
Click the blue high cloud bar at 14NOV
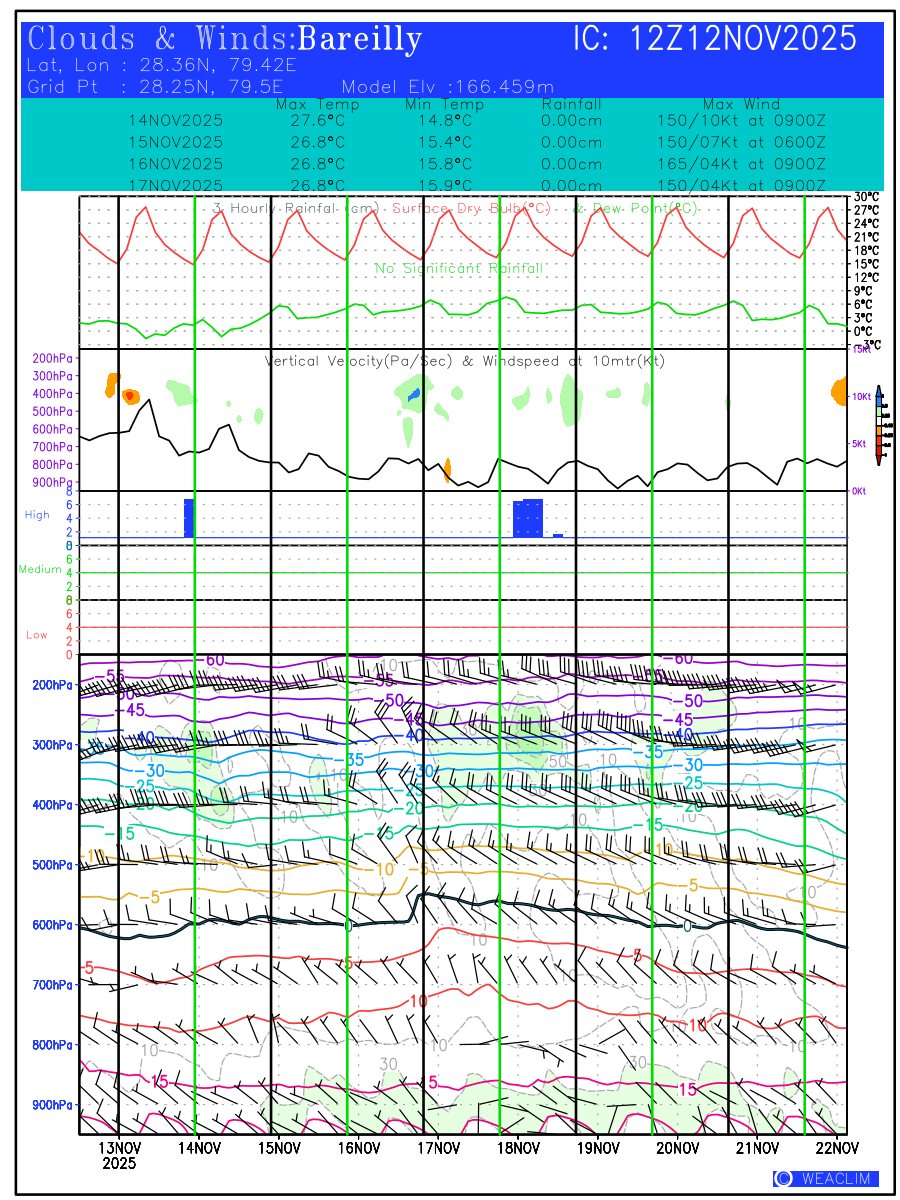pos(188,518)
